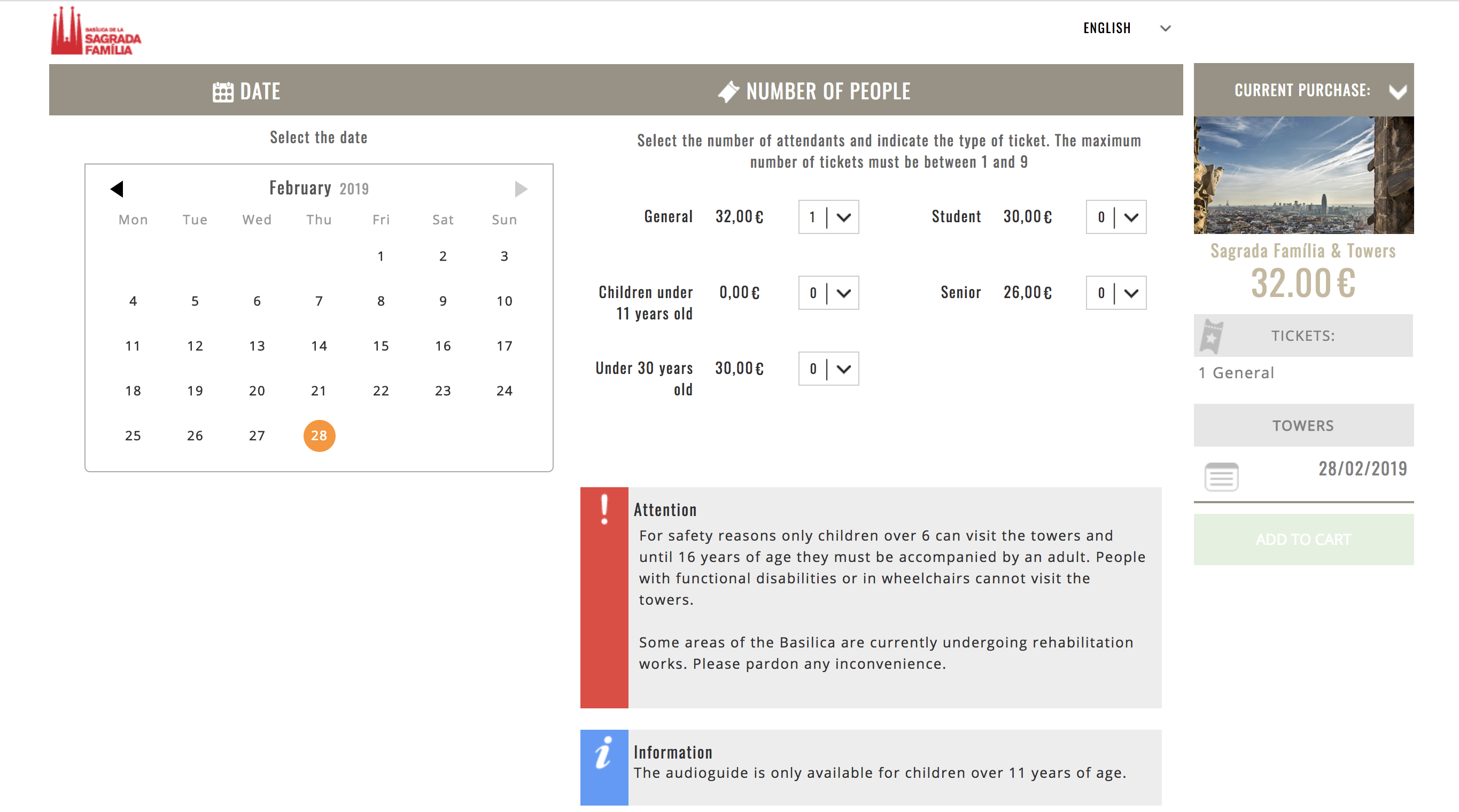Click the 28/02/2019 date text

click(x=1362, y=469)
